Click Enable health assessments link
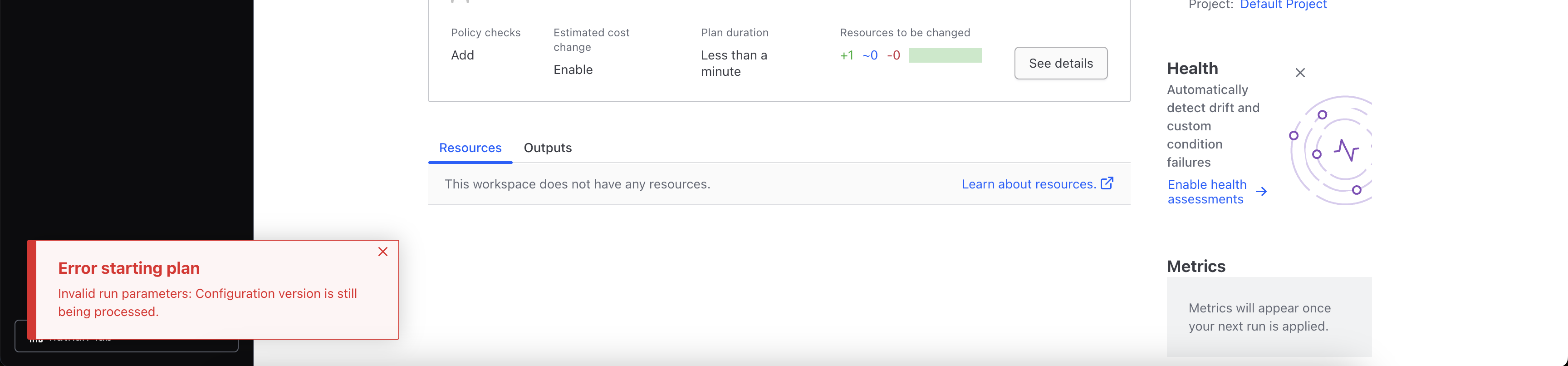1568x366 pixels. click(x=1206, y=192)
